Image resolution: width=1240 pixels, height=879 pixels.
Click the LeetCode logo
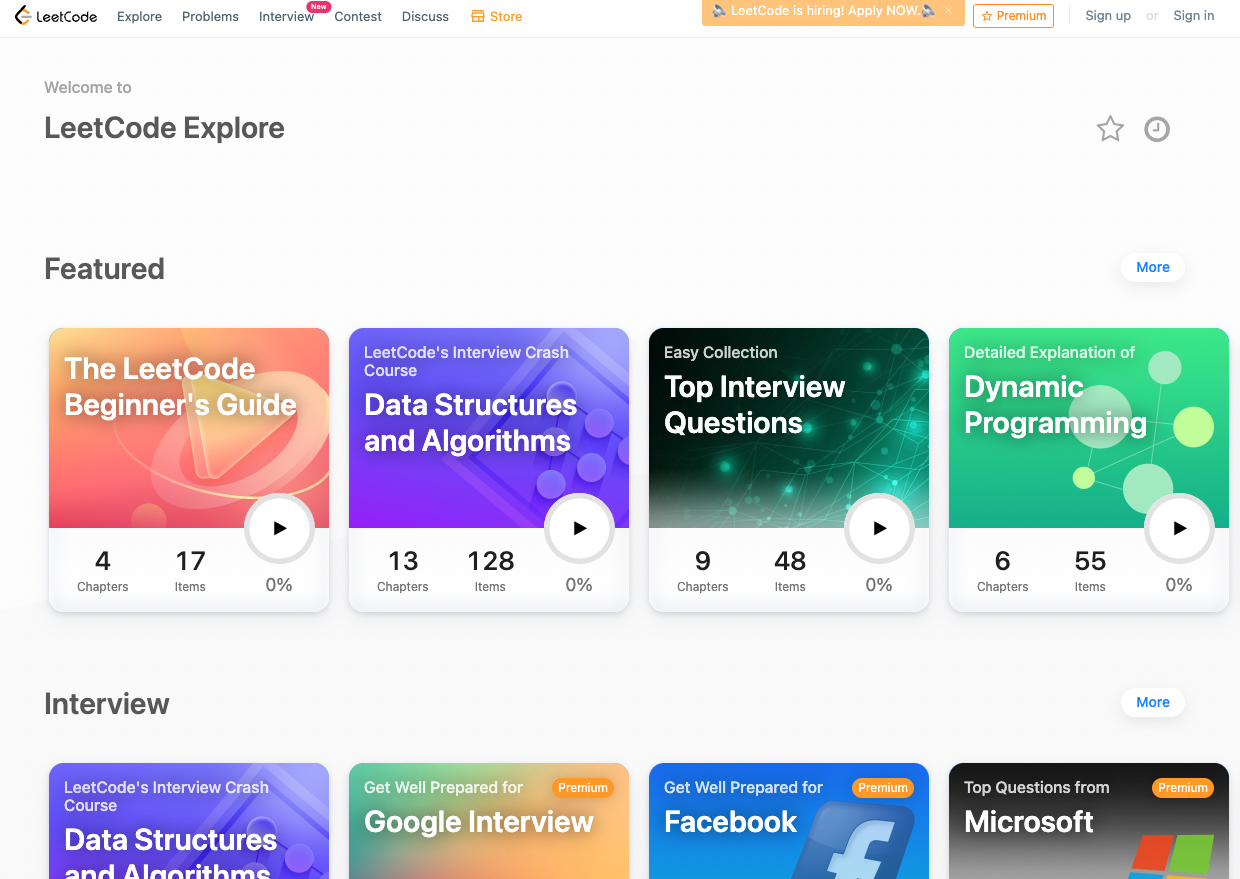(56, 16)
